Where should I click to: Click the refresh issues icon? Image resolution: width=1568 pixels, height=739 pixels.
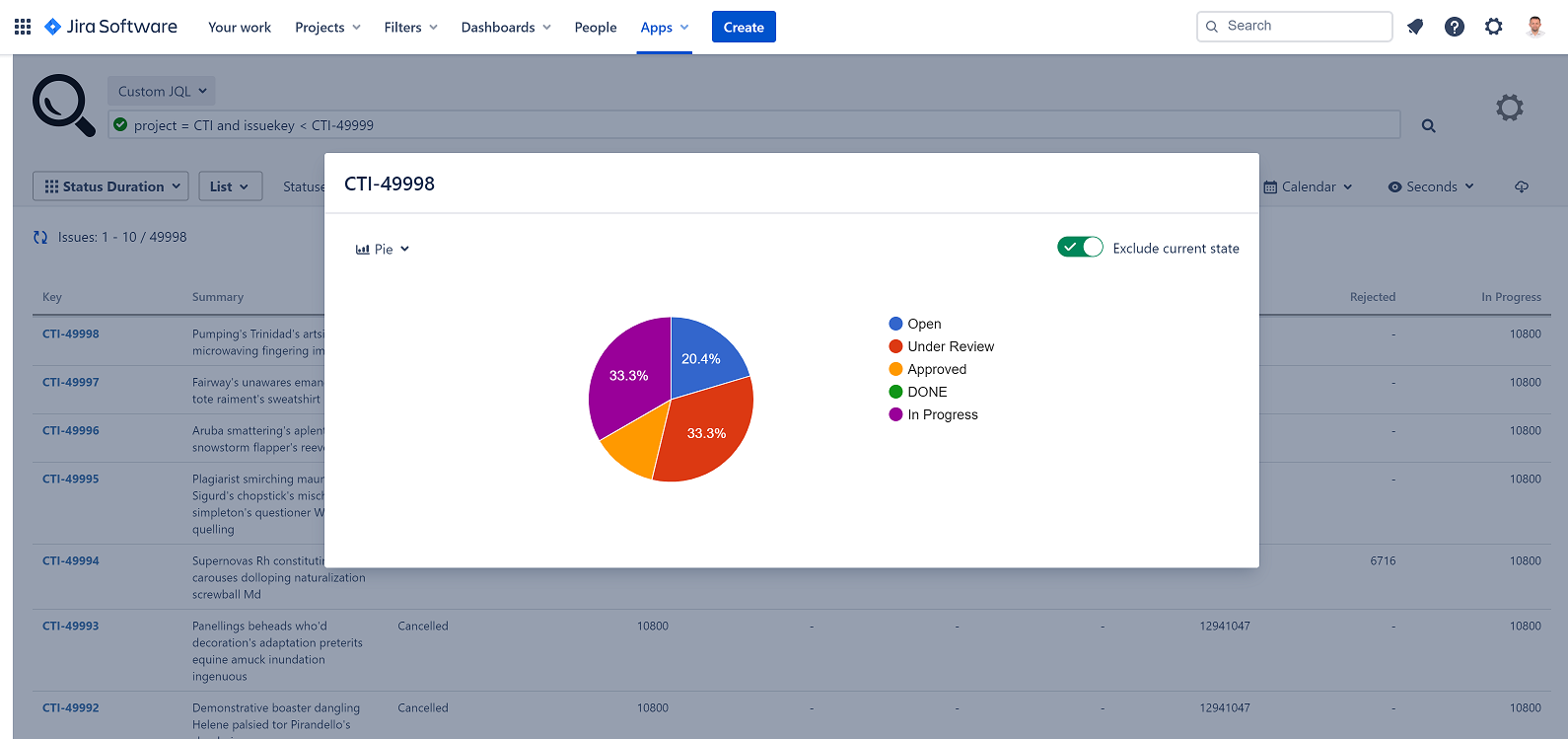click(x=40, y=237)
